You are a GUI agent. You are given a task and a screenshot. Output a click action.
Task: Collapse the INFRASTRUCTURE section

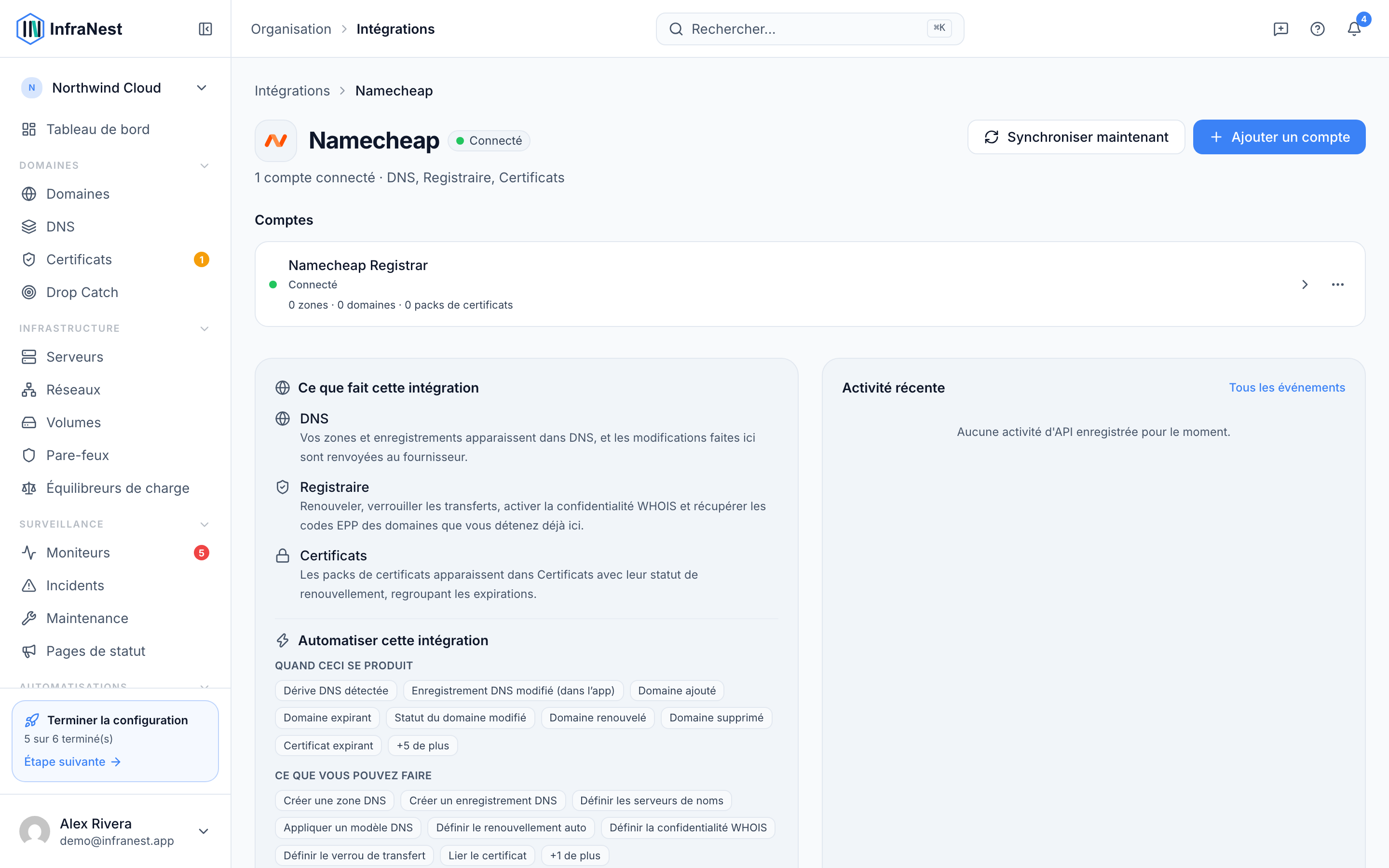tap(204, 328)
